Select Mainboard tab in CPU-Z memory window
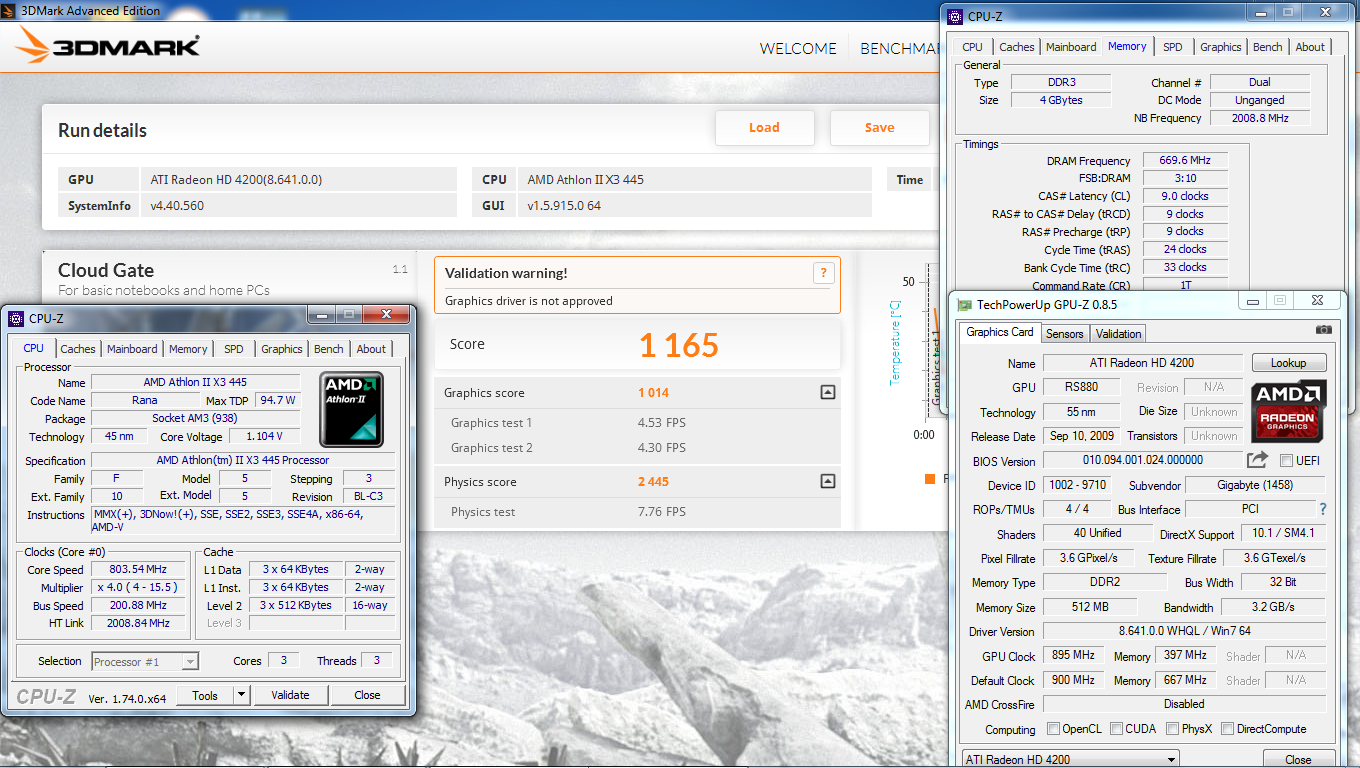This screenshot has width=1360, height=768. (1071, 47)
